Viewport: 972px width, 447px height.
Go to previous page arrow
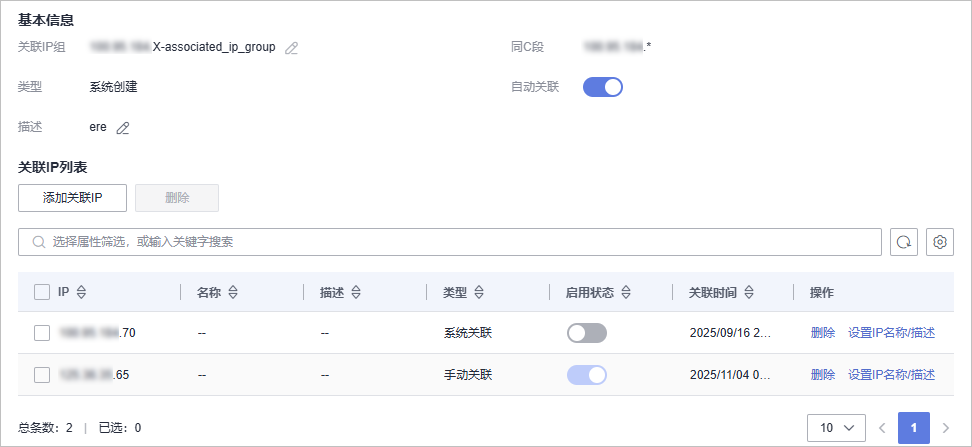[882, 428]
